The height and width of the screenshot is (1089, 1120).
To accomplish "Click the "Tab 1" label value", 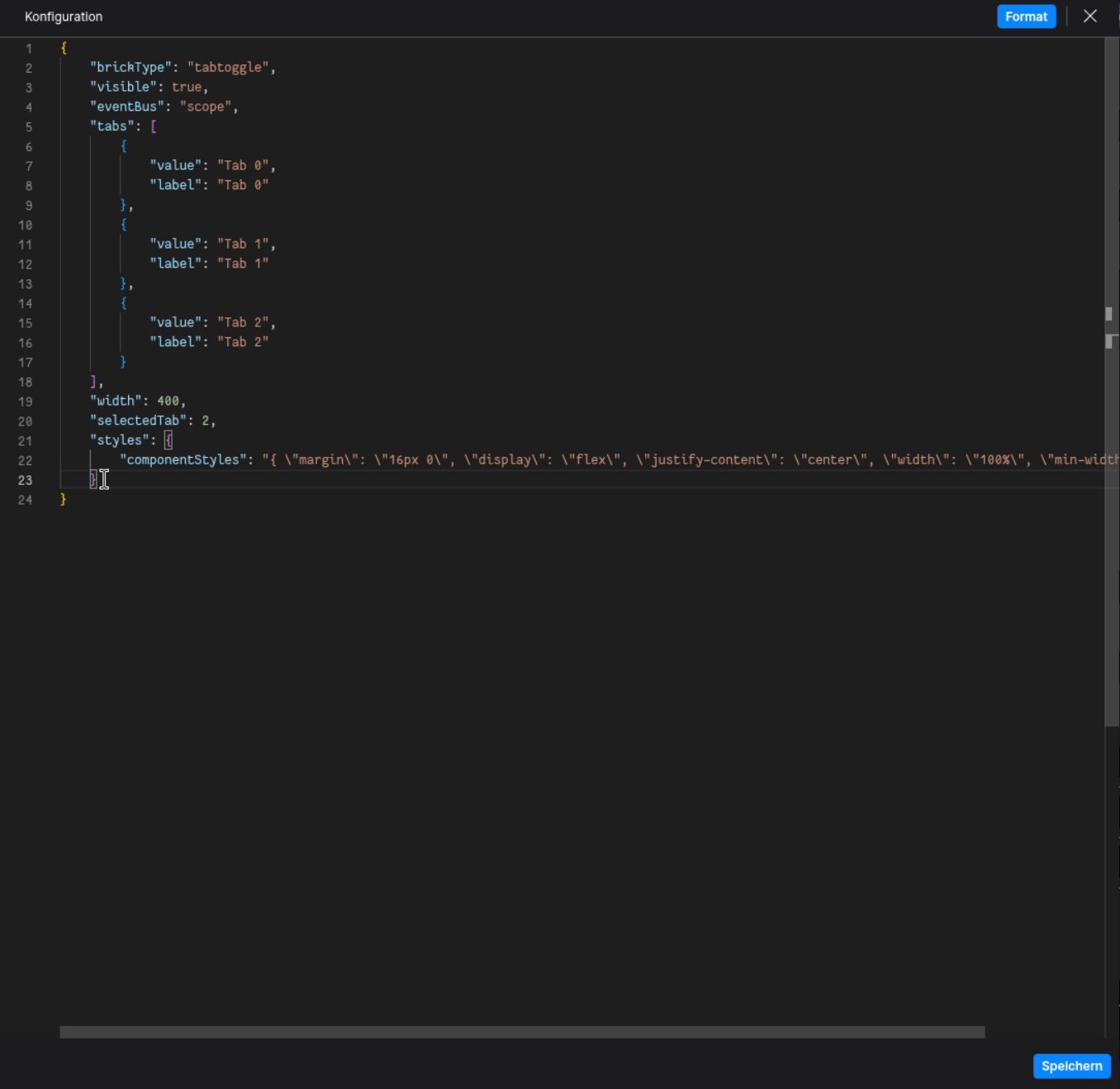I will click(243, 263).
